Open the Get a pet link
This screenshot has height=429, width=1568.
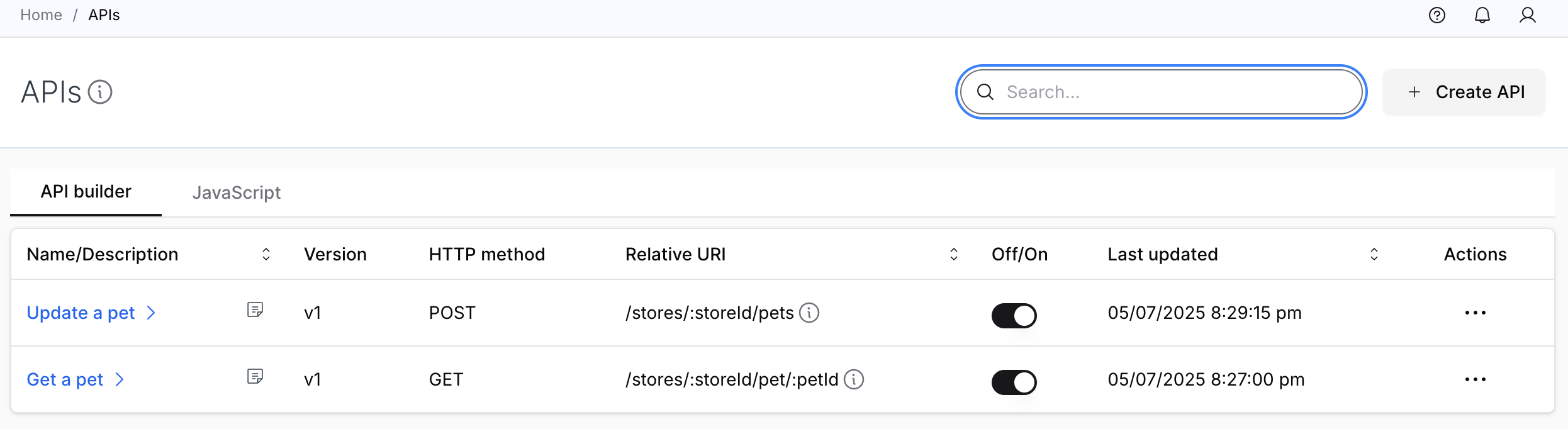pyautogui.click(x=65, y=379)
